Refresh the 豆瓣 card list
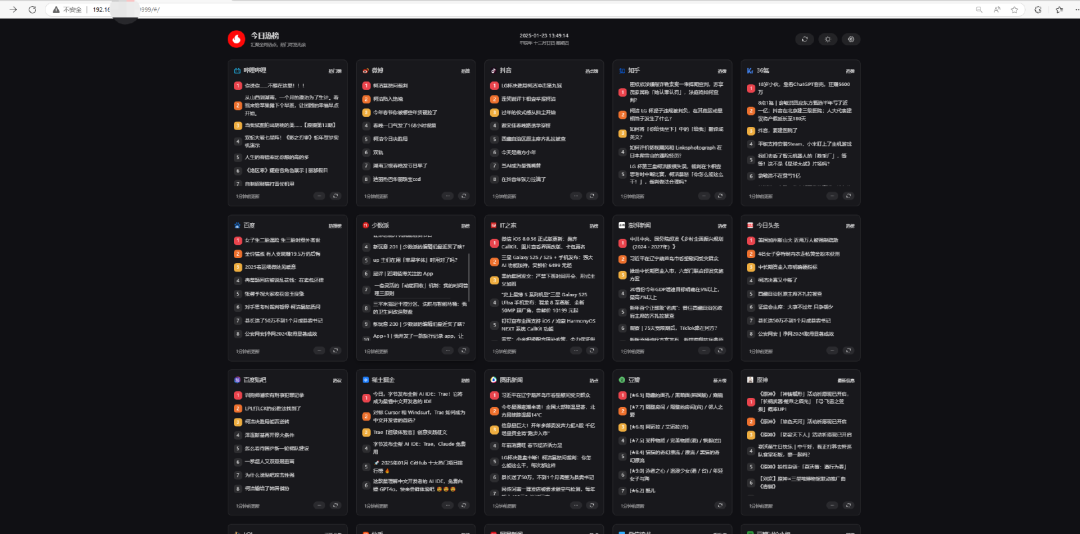 click(x=720, y=506)
